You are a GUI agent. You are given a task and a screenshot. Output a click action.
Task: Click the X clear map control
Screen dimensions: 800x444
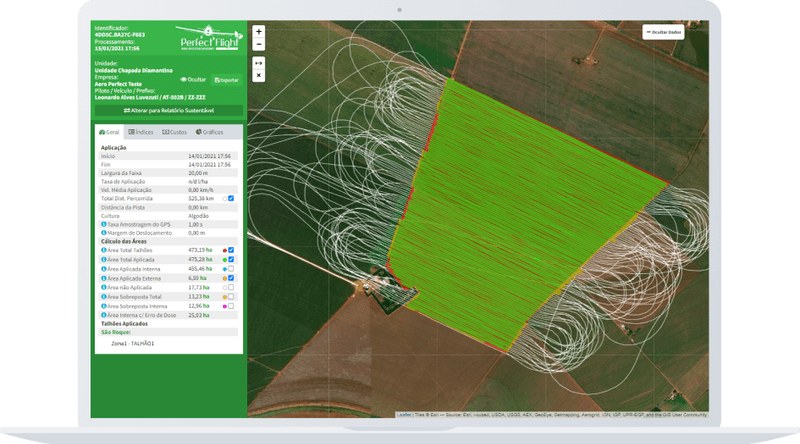(259, 75)
